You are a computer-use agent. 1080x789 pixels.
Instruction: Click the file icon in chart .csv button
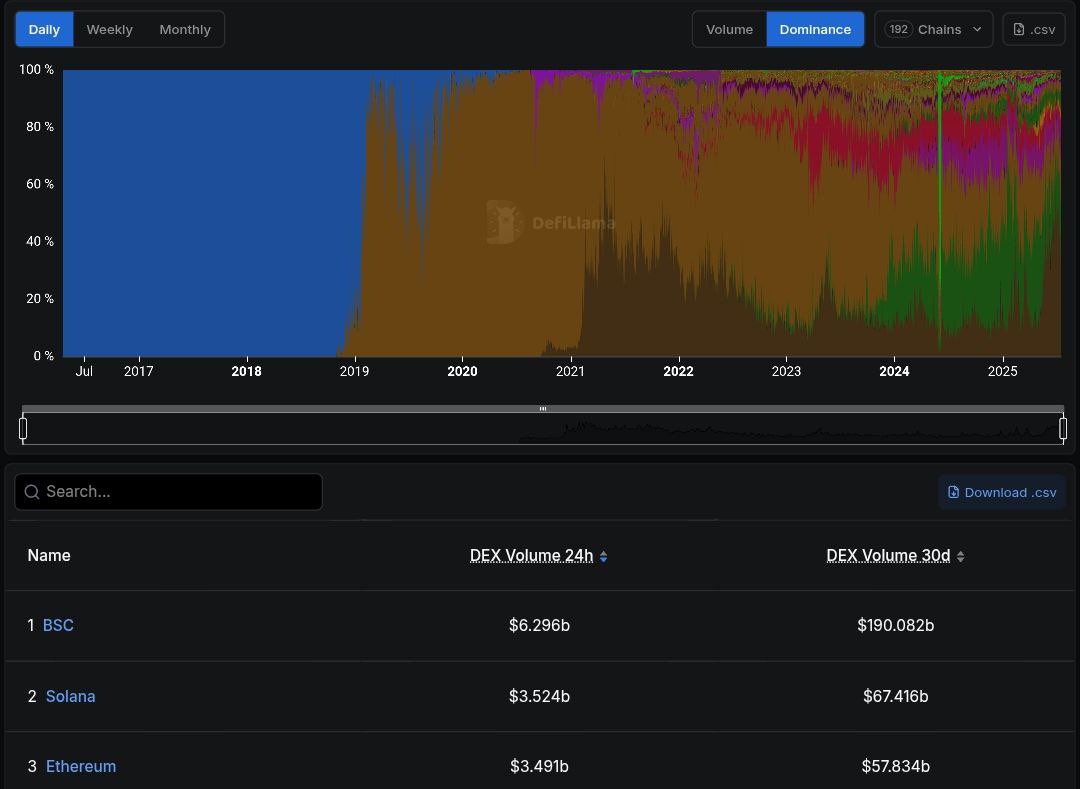[1019, 30]
